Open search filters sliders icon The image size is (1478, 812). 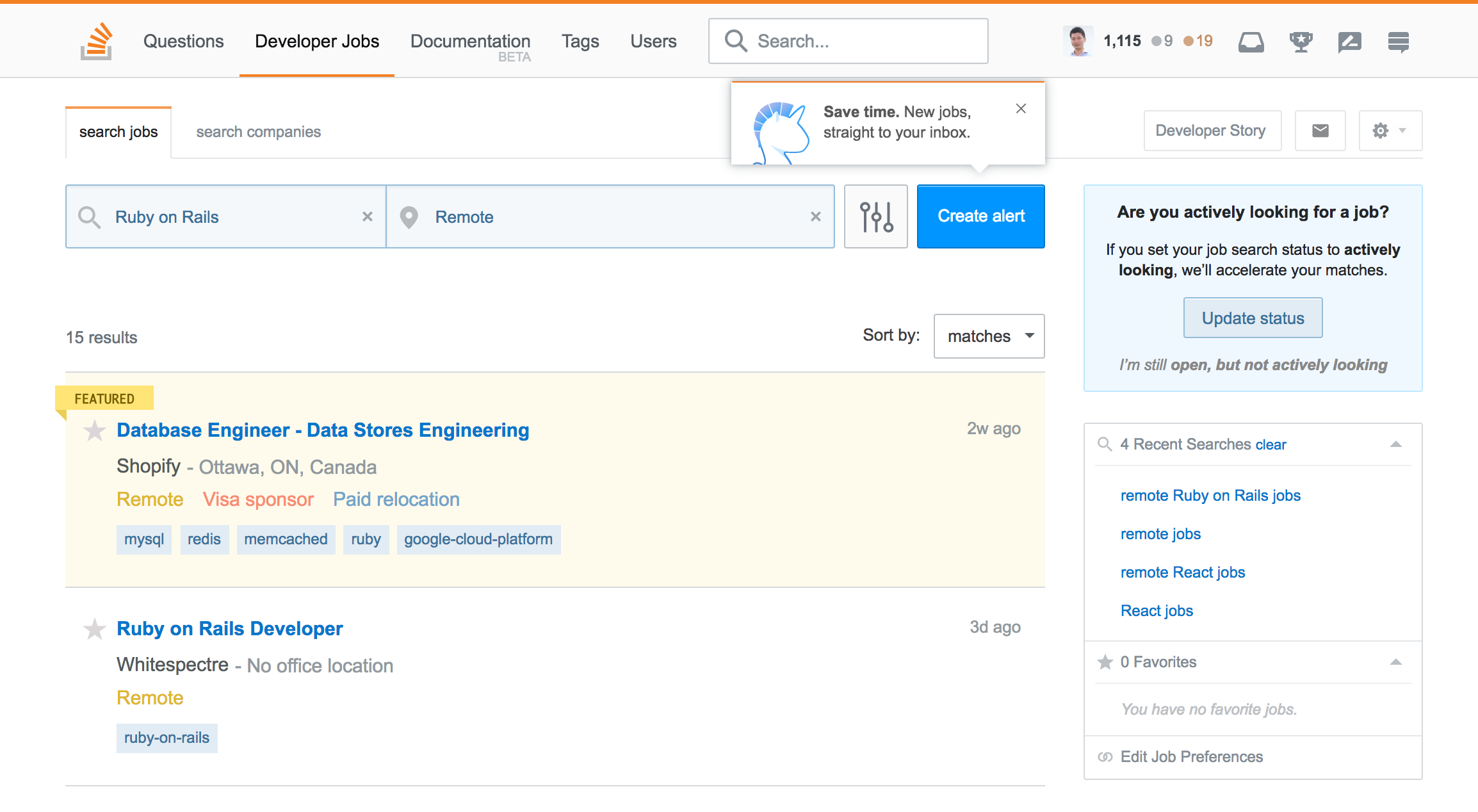[875, 216]
